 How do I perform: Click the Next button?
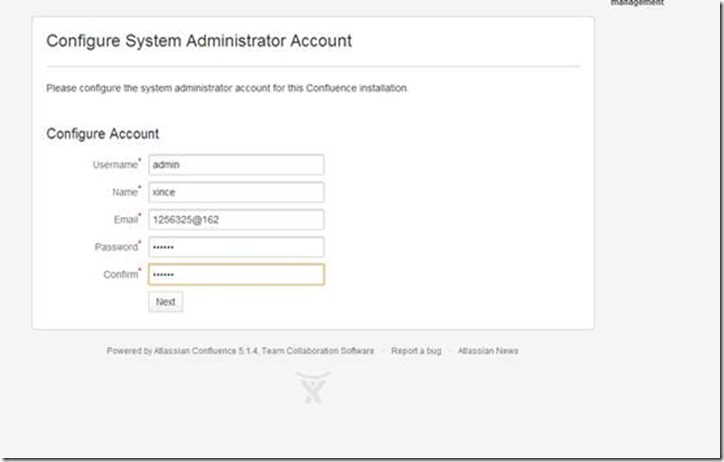tap(165, 302)
